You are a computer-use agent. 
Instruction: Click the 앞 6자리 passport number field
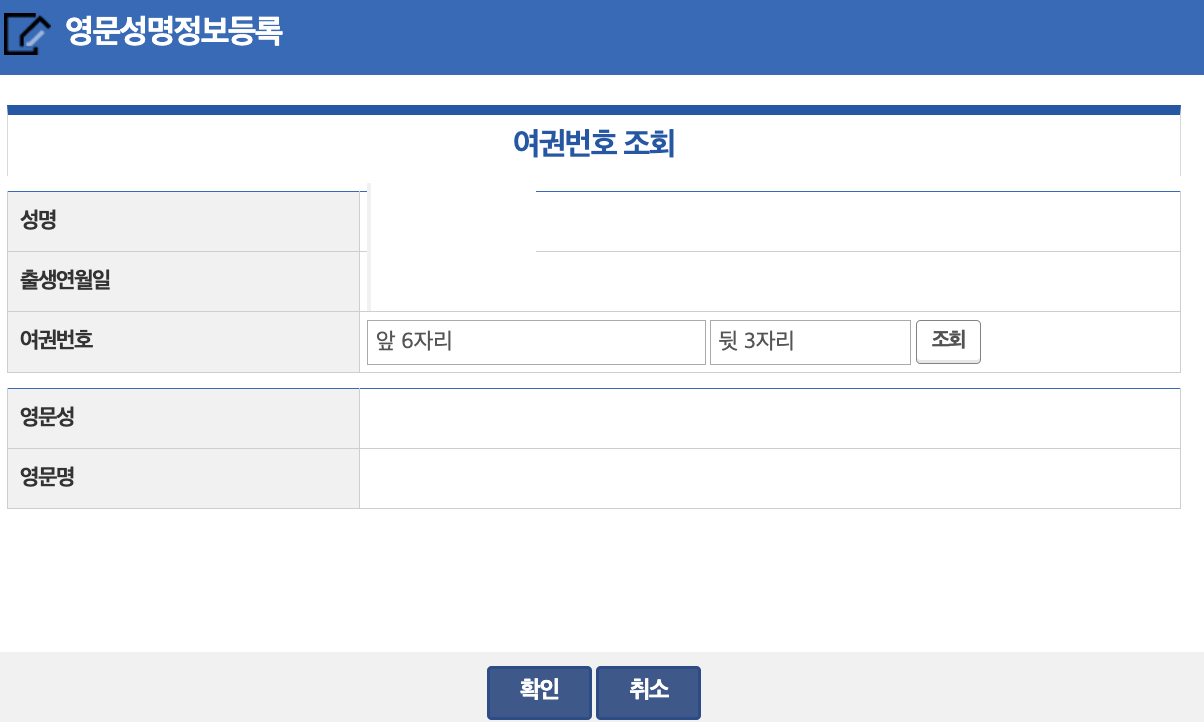pos(536,341)
